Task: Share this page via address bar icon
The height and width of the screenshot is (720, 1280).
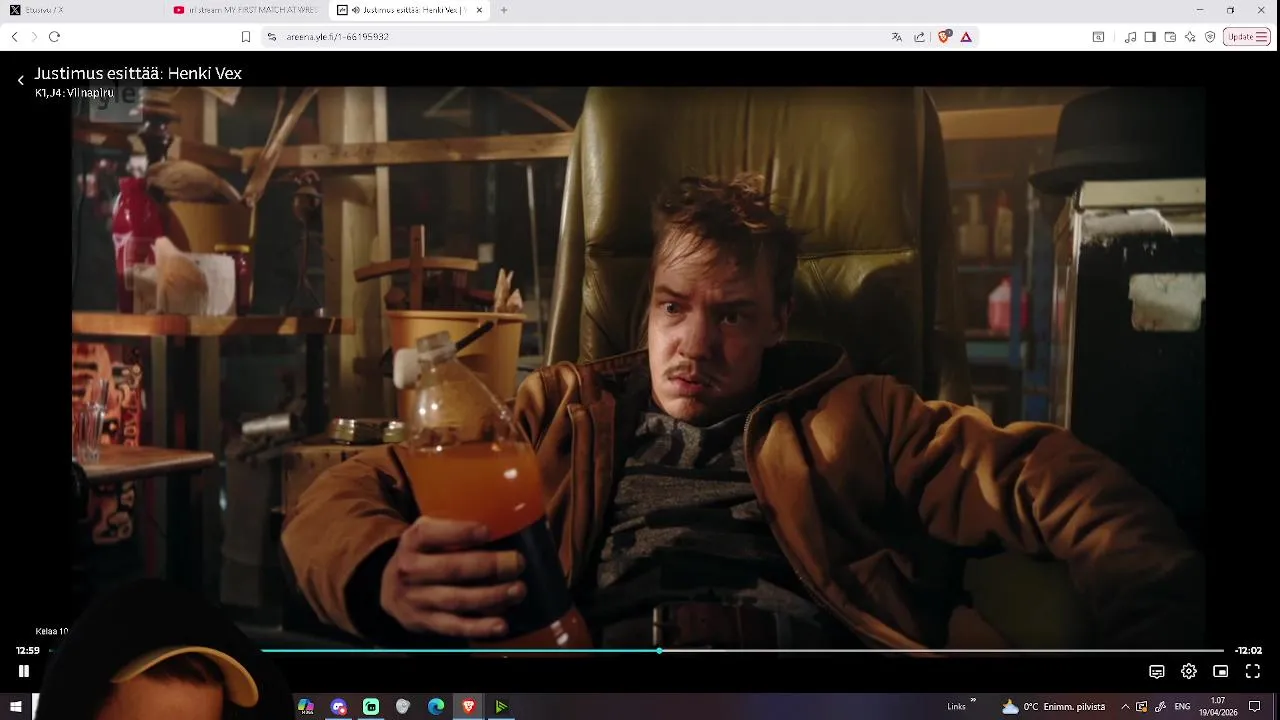Action: click(x=919, y=37)
